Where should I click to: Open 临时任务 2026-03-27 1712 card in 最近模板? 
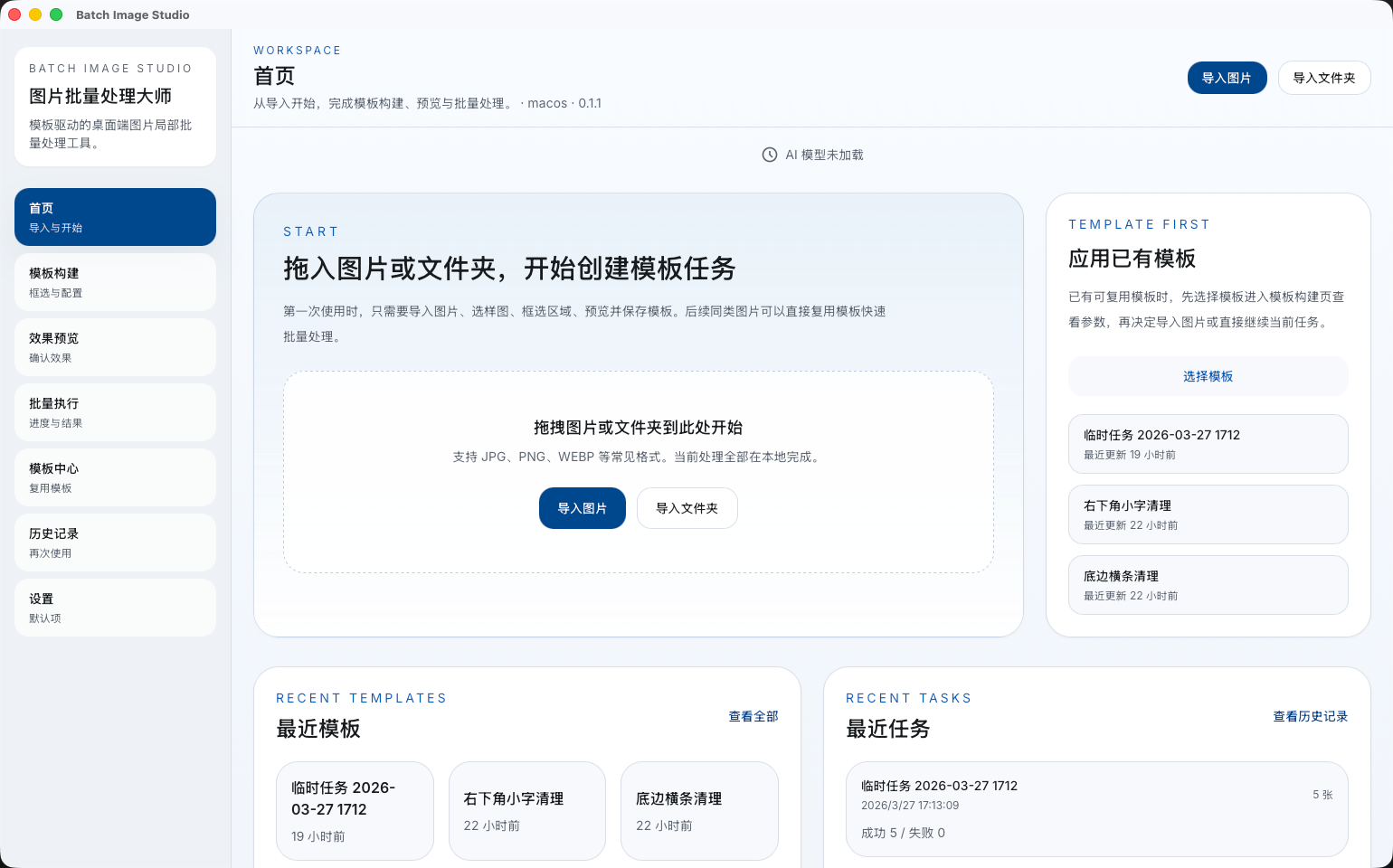tap(355, 810)
